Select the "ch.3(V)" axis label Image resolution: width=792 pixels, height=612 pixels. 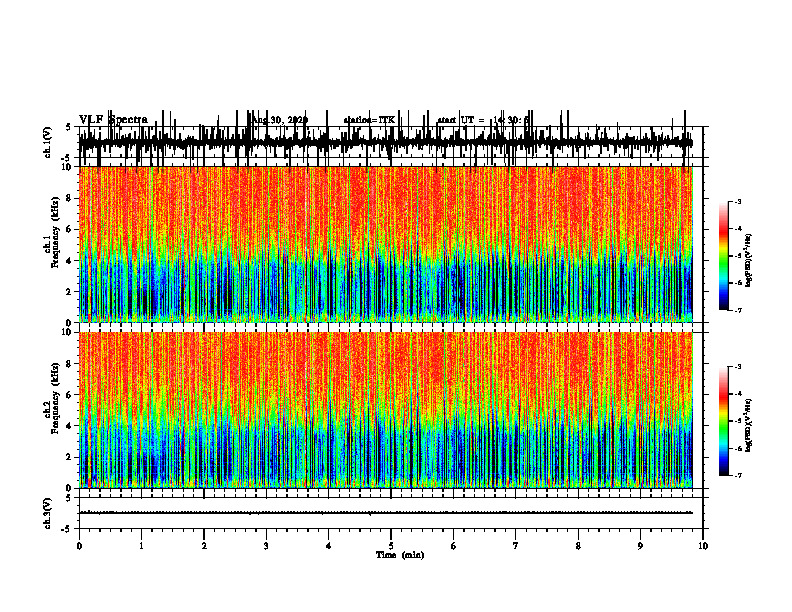(x=47, y=514)
